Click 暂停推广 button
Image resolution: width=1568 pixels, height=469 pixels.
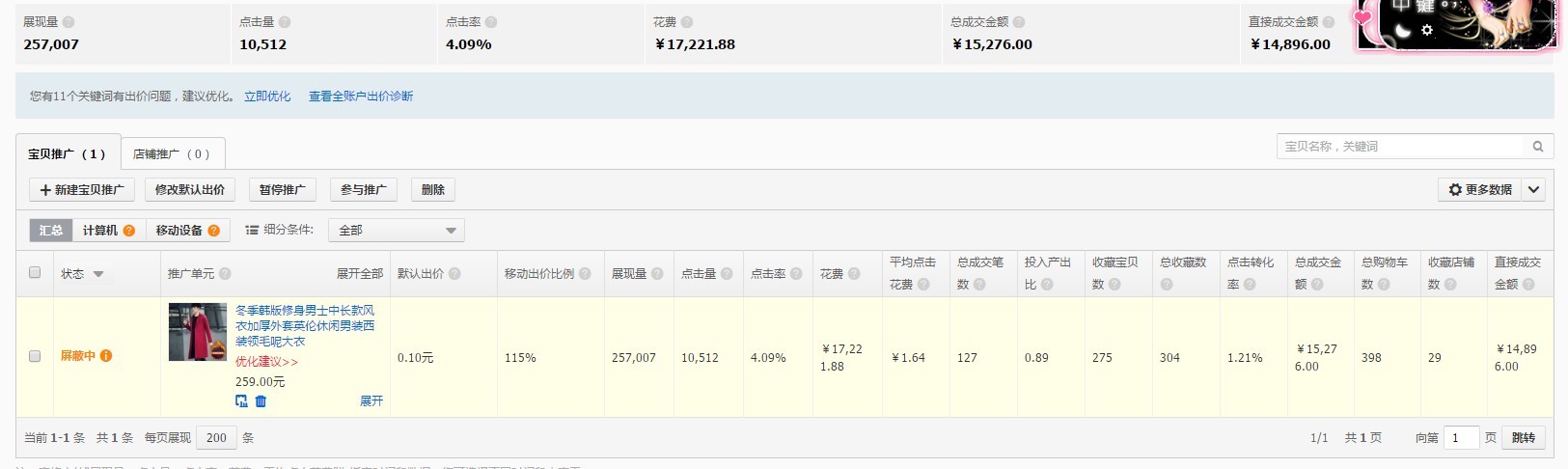pyautogui.click(x=283, y=190)
